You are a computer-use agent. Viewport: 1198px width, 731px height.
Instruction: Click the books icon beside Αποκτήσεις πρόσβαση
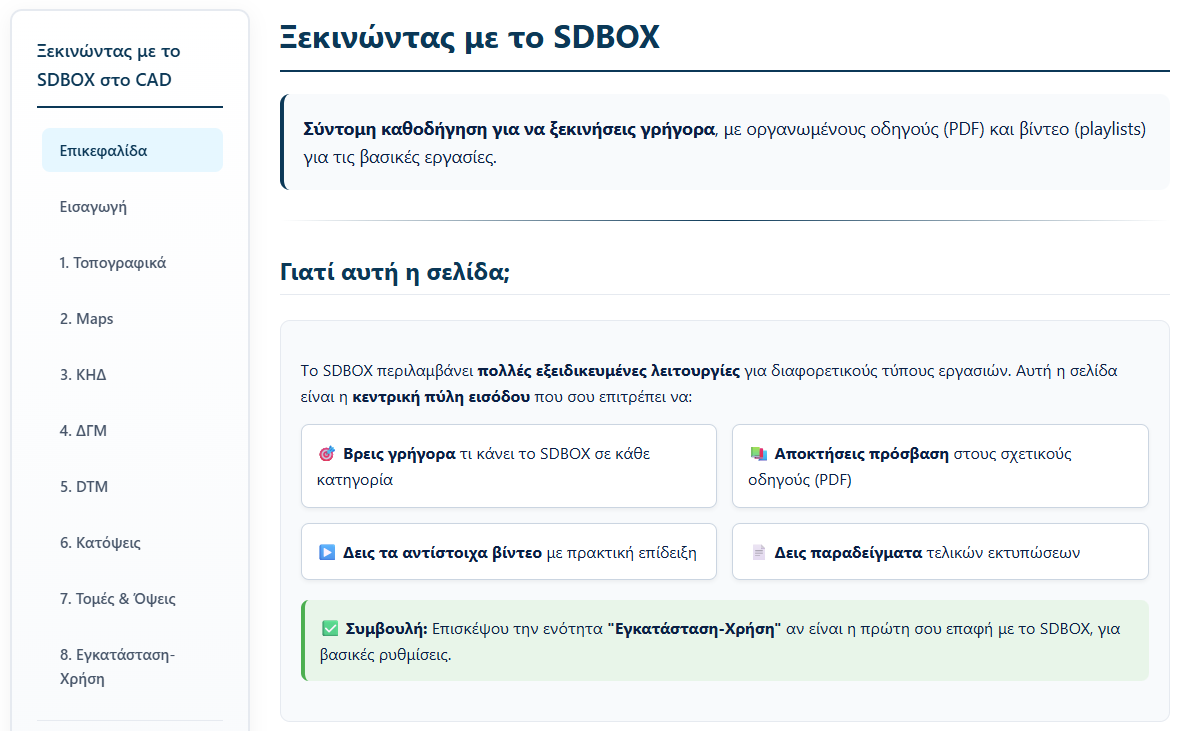758,454
